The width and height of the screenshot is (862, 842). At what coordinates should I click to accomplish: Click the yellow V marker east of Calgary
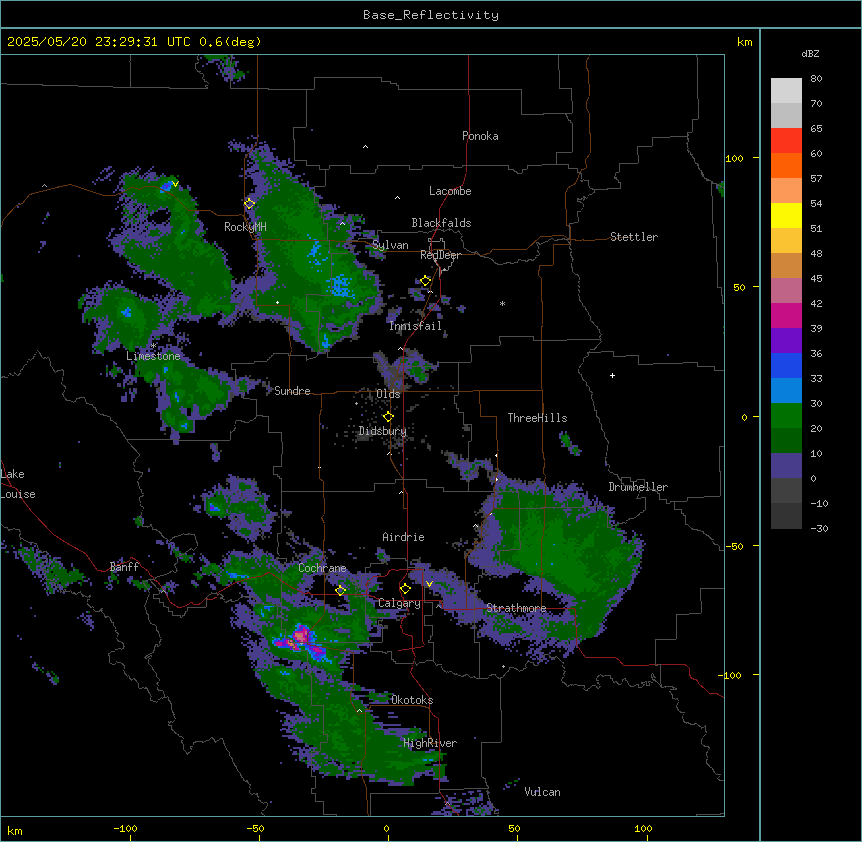(429, 584)
